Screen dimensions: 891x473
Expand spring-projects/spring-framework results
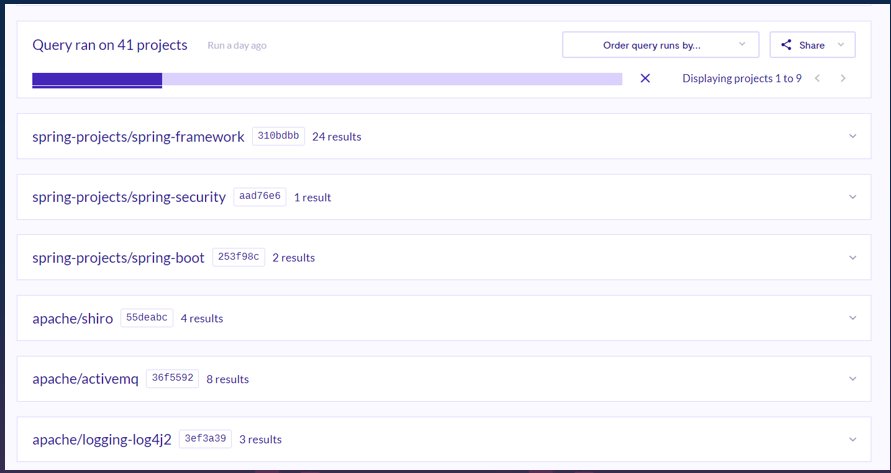coord(852,136)
